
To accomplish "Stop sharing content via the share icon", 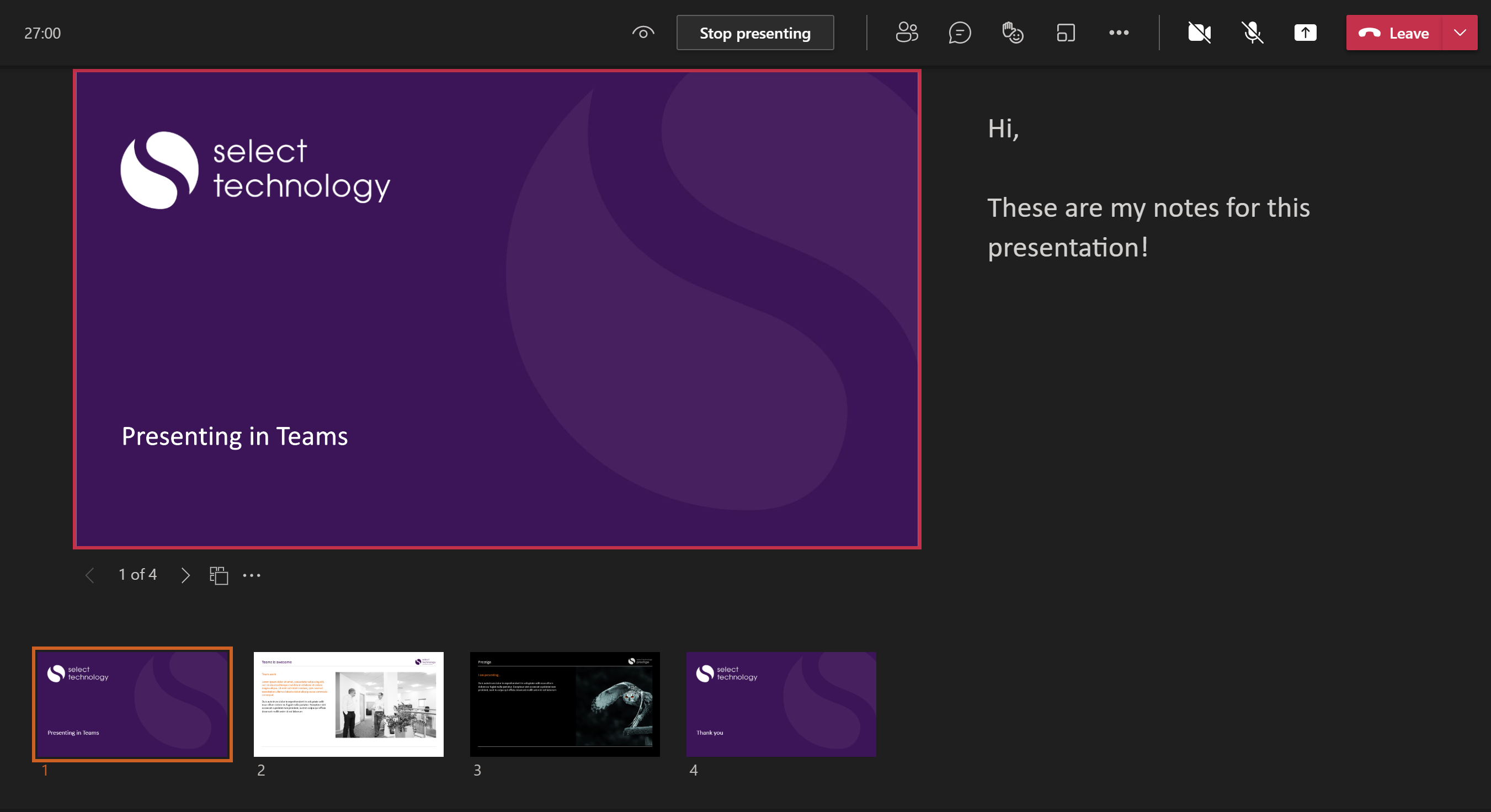I will point(1305,33).
